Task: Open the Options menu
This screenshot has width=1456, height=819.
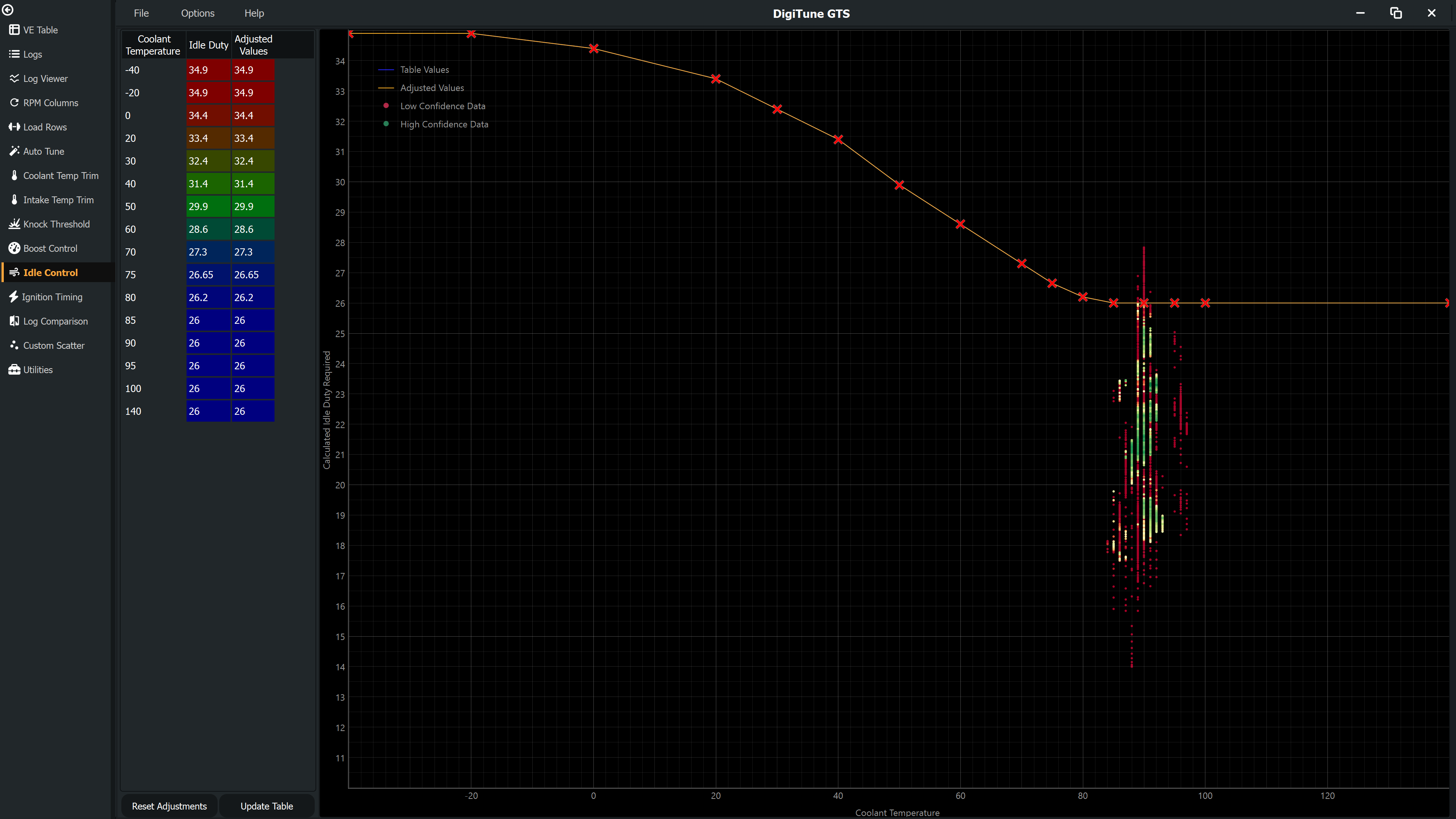Action: pos(198,13)
